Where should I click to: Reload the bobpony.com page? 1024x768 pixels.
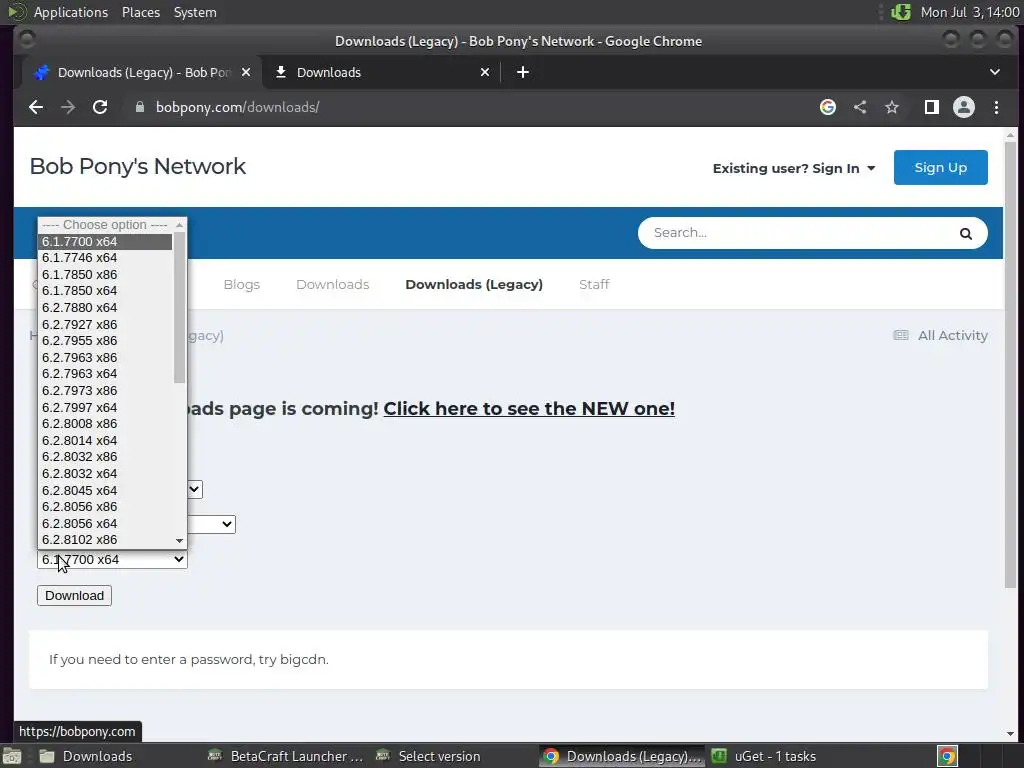point(100,107)
